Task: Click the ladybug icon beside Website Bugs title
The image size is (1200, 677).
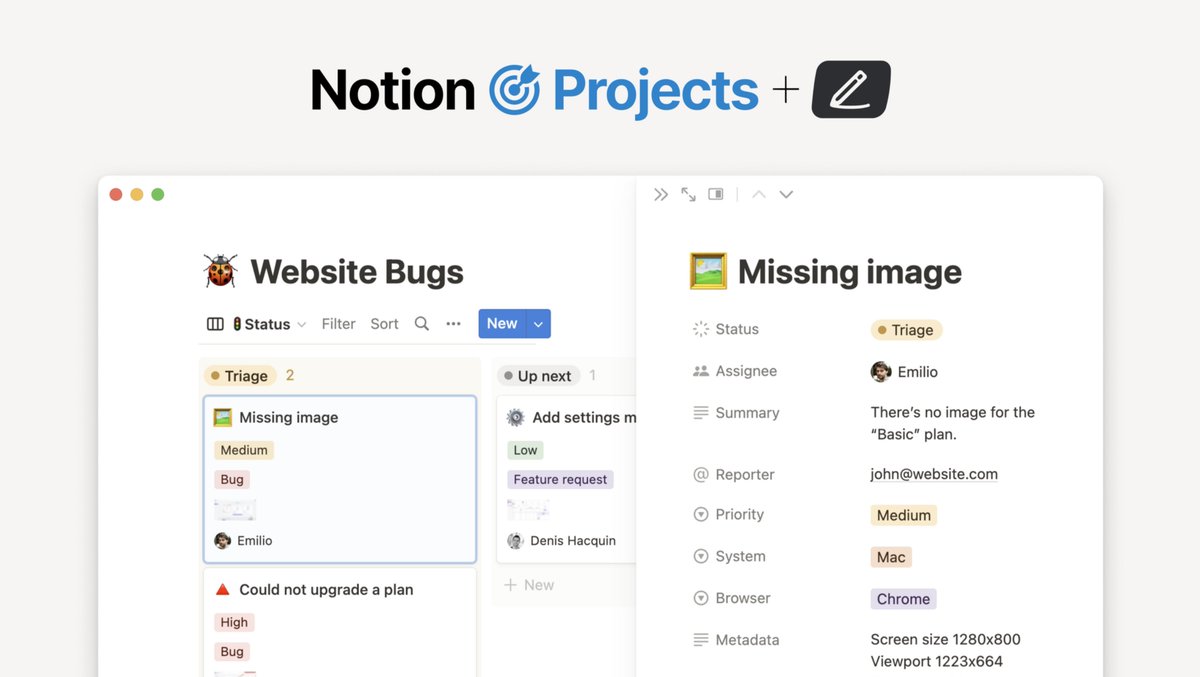Action: click(x=219, y=270)
